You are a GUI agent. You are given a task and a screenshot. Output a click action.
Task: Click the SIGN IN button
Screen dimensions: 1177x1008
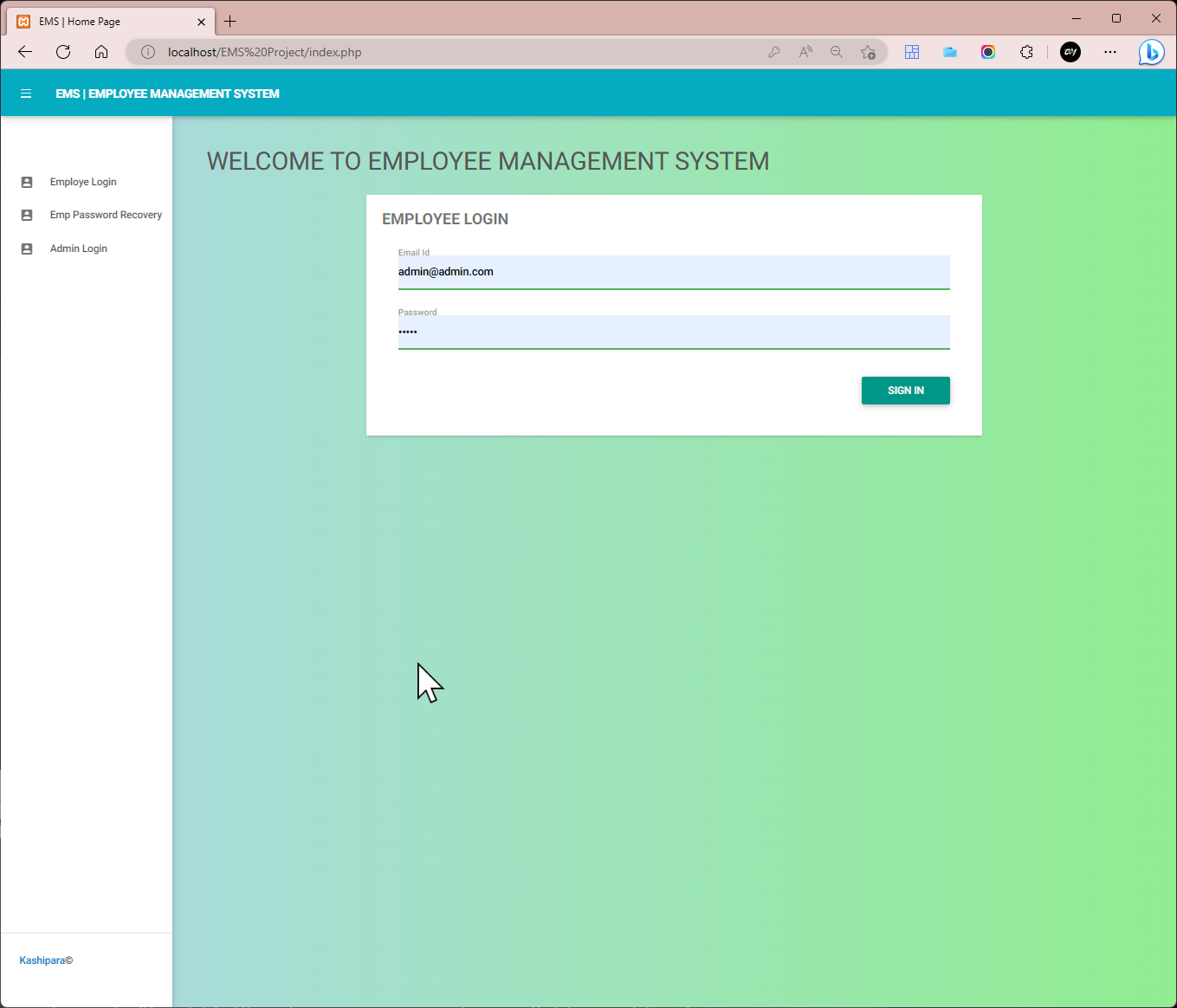click(x=905, y=391)
